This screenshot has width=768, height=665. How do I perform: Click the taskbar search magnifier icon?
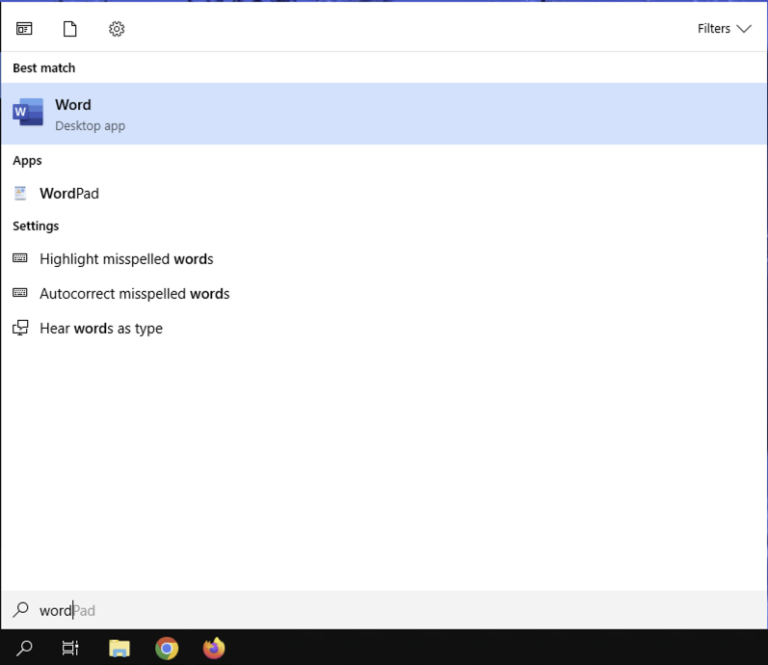pyautogui.click(x=24, y=648)
